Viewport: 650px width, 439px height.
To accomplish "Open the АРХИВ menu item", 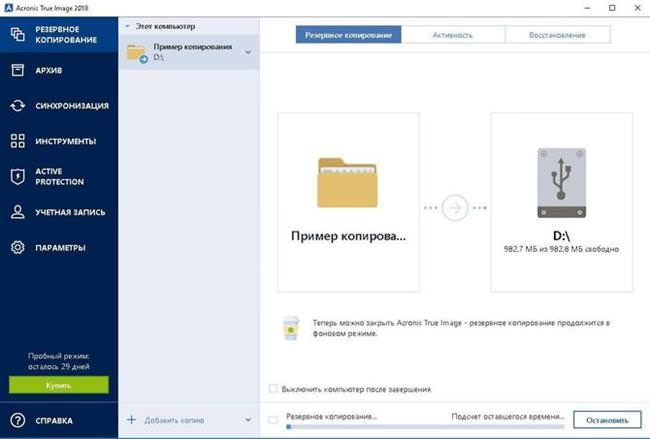I will (x=59, y=70).
